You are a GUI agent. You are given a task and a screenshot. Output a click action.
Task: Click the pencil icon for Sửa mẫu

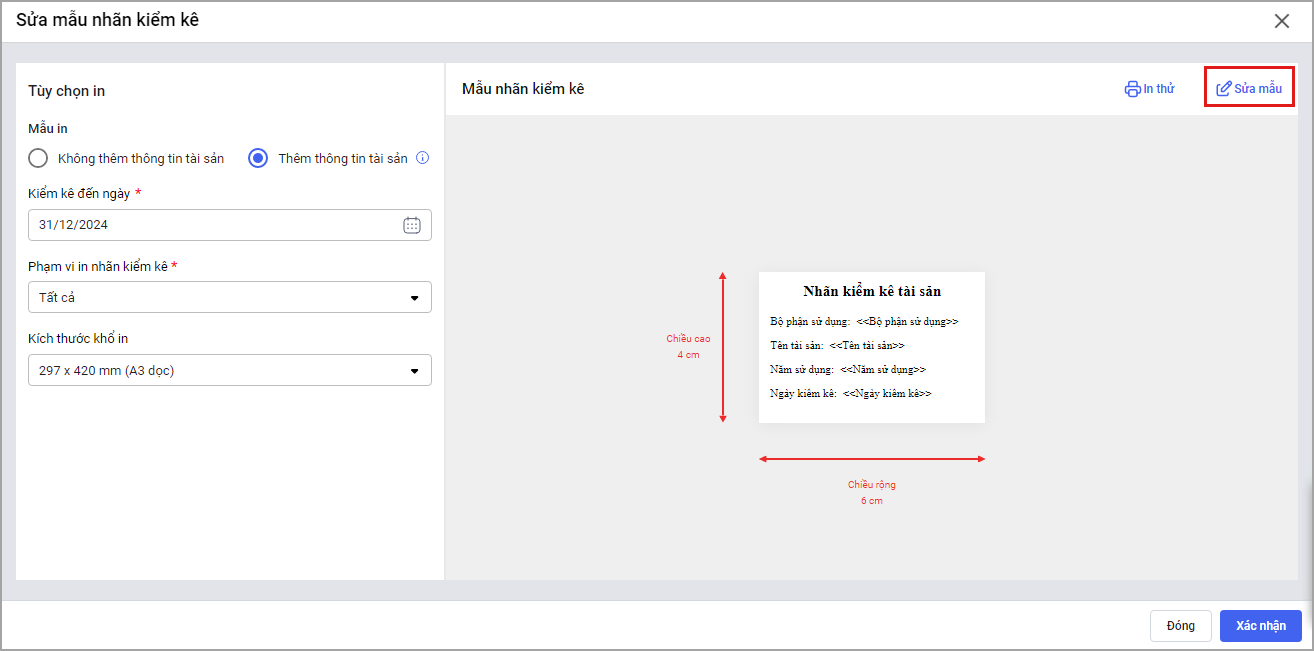pyautogui.click(x=1223, y=89)
